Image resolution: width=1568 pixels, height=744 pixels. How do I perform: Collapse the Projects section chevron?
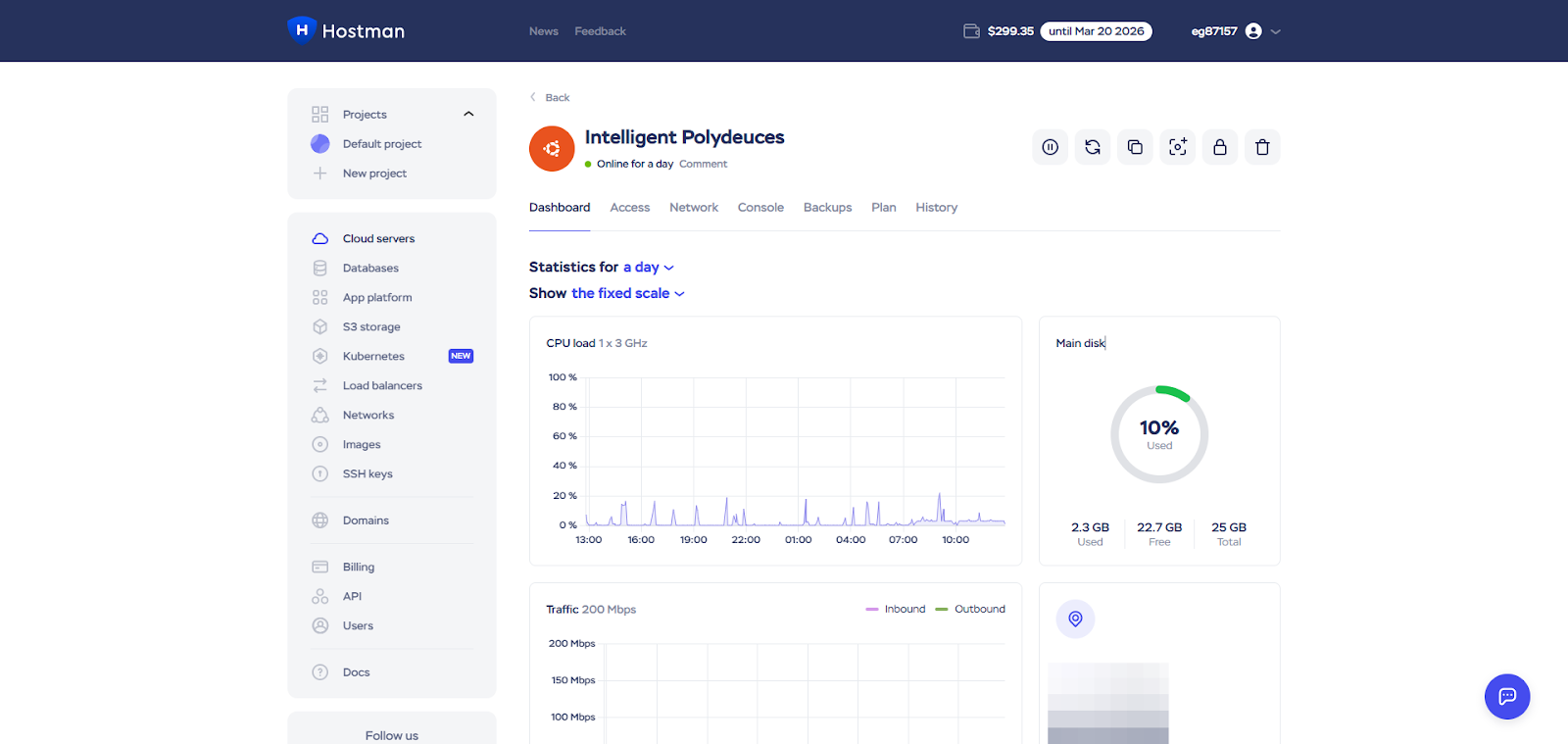tap(468, 115)
